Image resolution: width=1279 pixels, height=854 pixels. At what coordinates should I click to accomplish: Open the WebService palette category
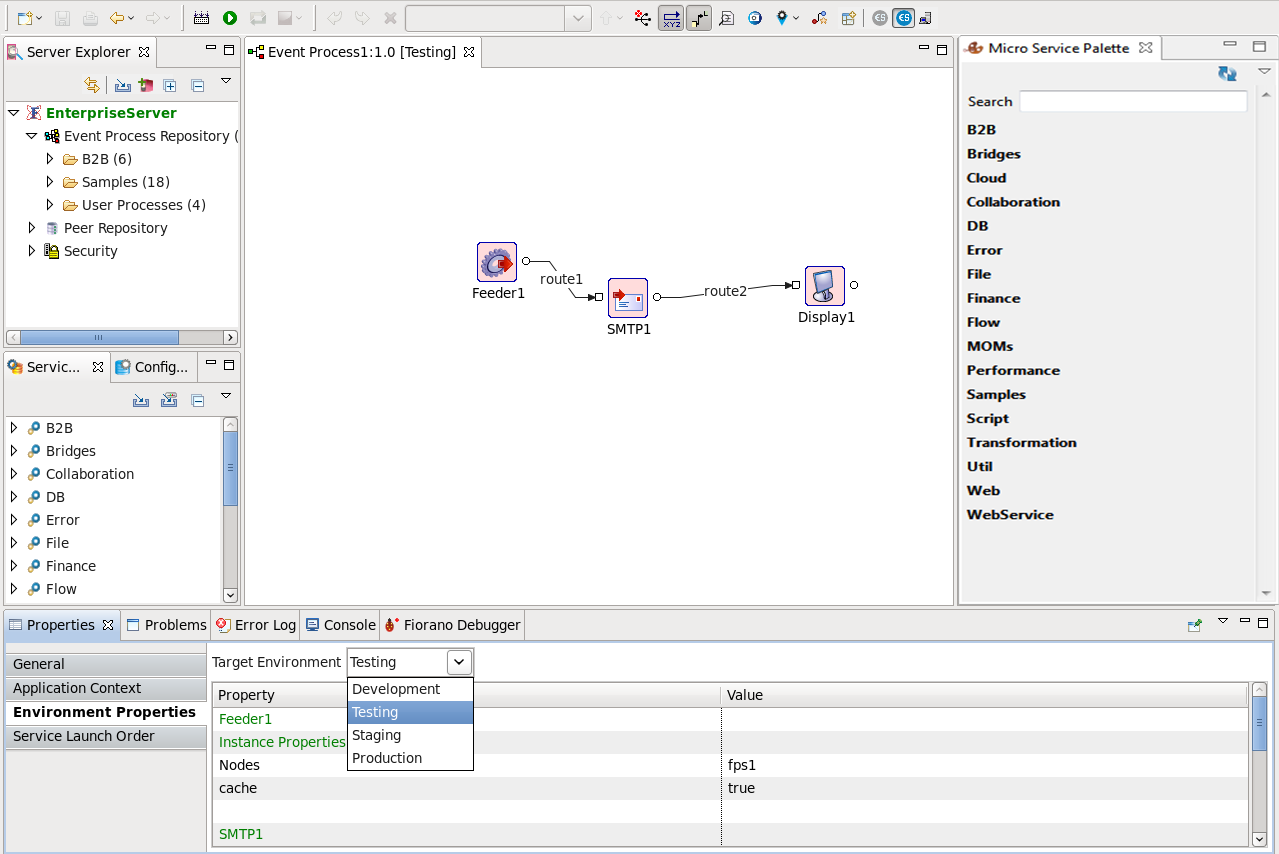1010,514
